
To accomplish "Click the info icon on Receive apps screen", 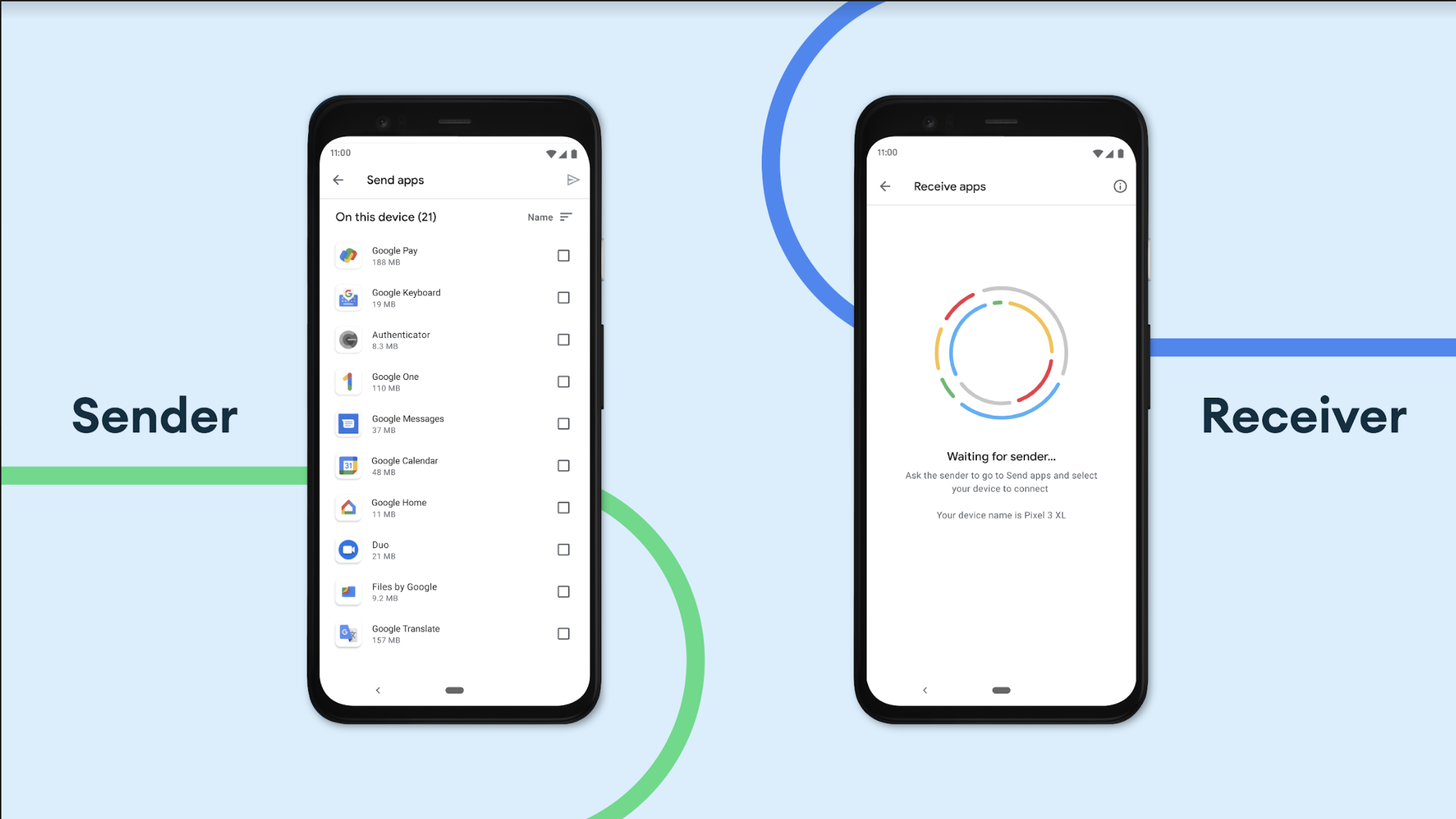I will coord(1120,186).
